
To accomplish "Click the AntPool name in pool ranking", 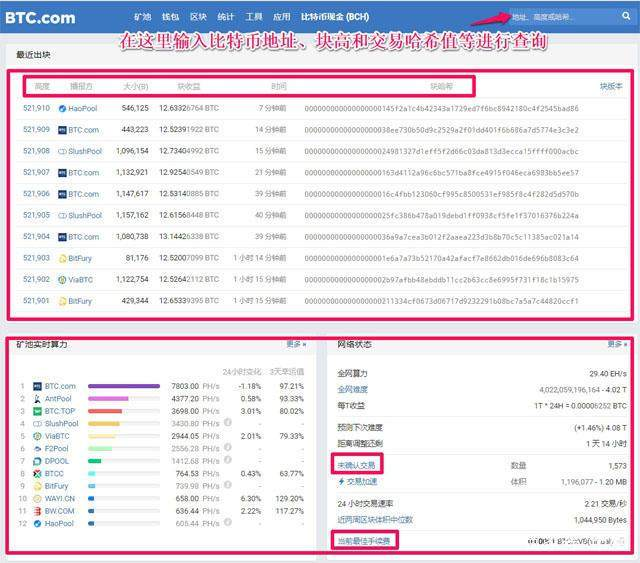I will 58,398.
